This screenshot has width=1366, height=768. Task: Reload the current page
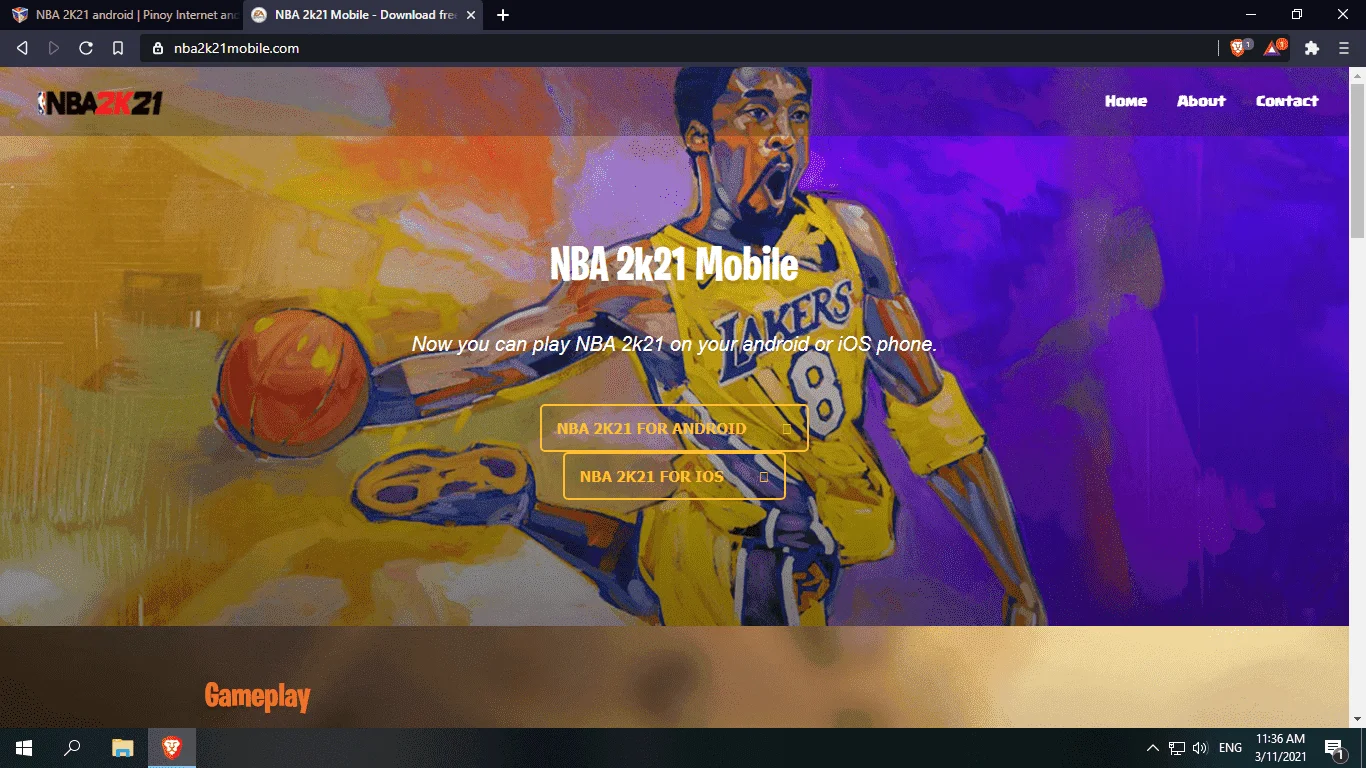[x=86, y=48]
